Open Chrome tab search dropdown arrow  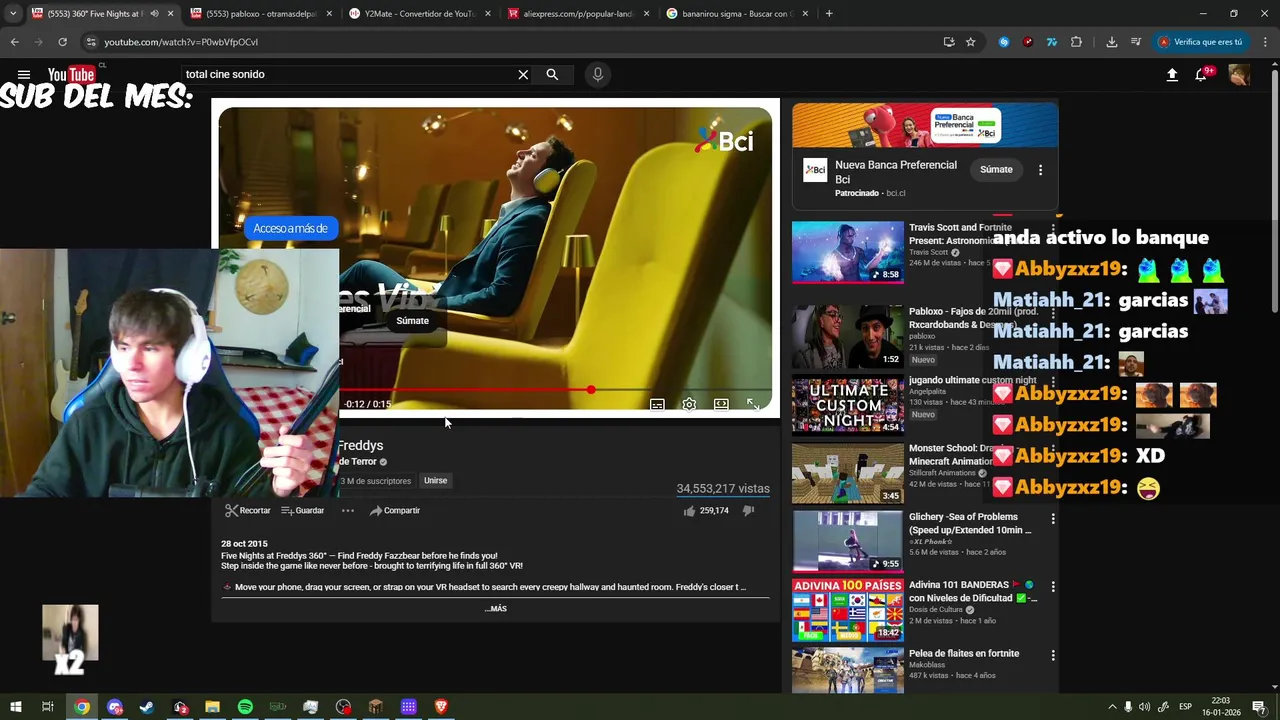(13, 14)
